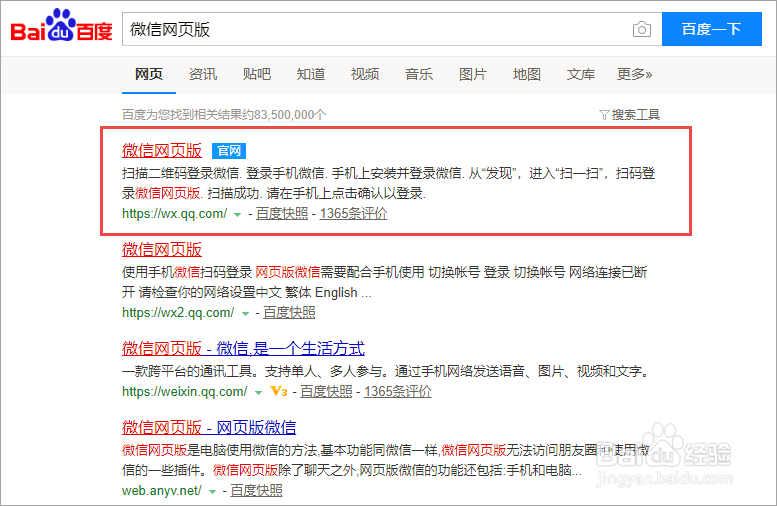The width and height of the screenshot is (777, 506).
Task: Open 微信网页版 - 微信,是一个生活方式 result
Action: coord(243,348)
